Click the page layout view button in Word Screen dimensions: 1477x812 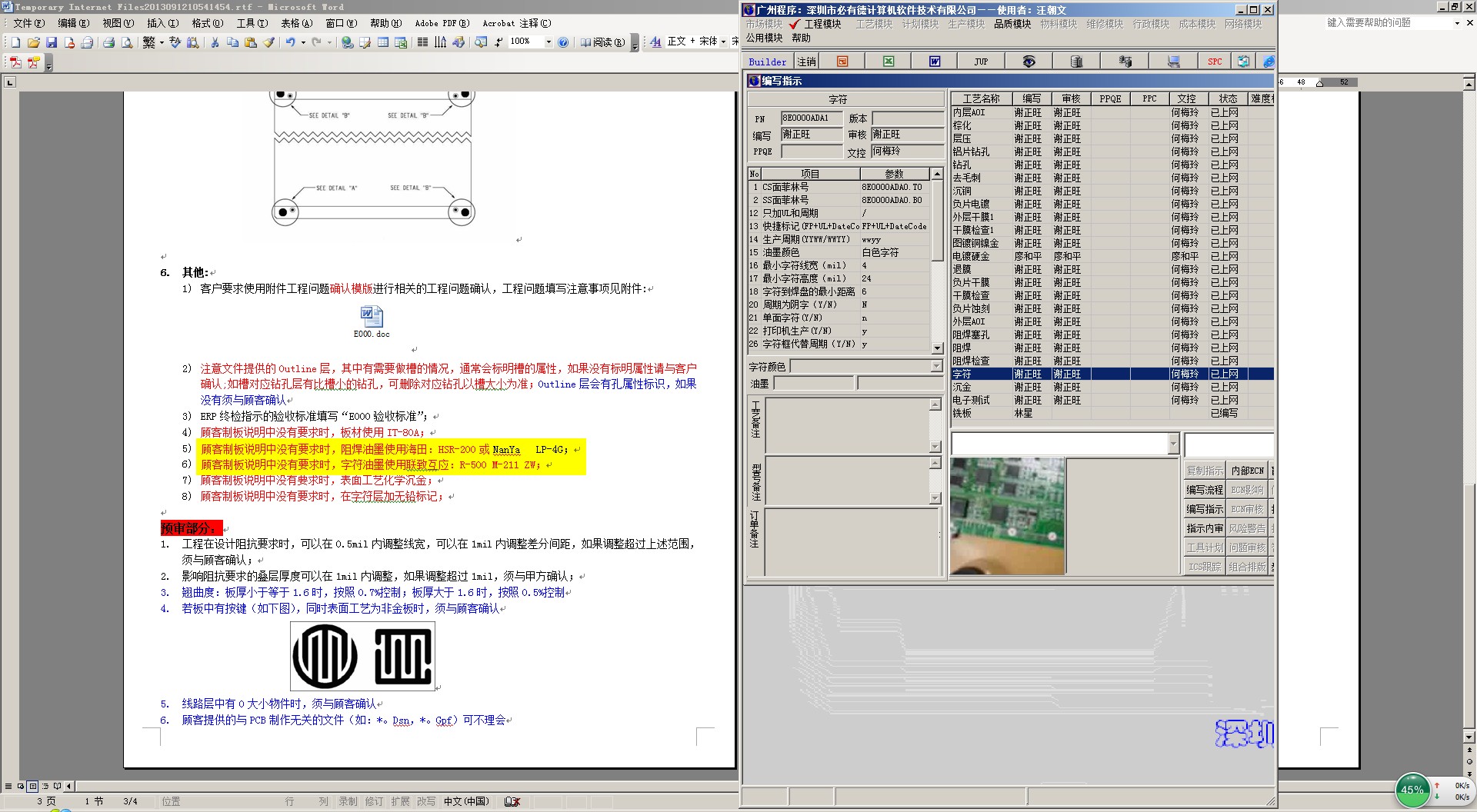click(x=32, y=786)
